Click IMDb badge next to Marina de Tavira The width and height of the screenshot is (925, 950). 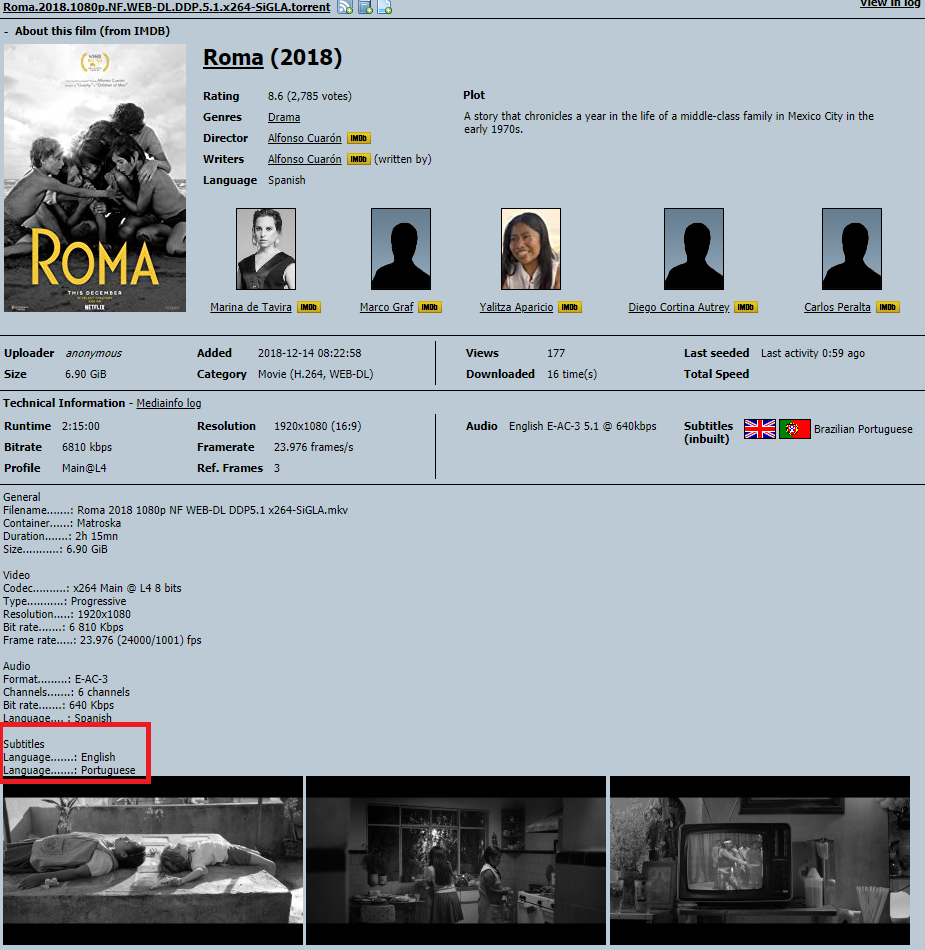pos(309,307)
